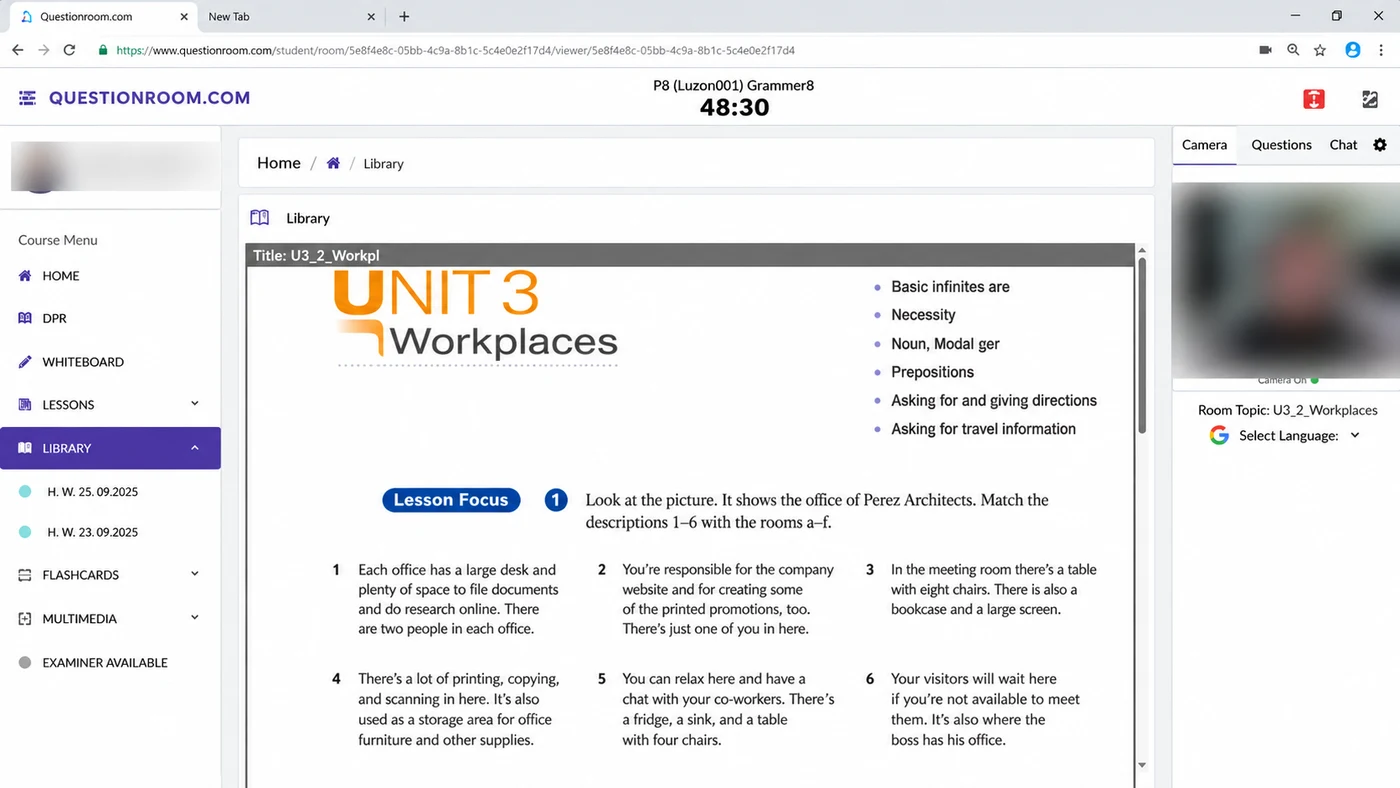Click the camera icon in address bar
The image size is (1400, 788).
tap(1265, 50)
